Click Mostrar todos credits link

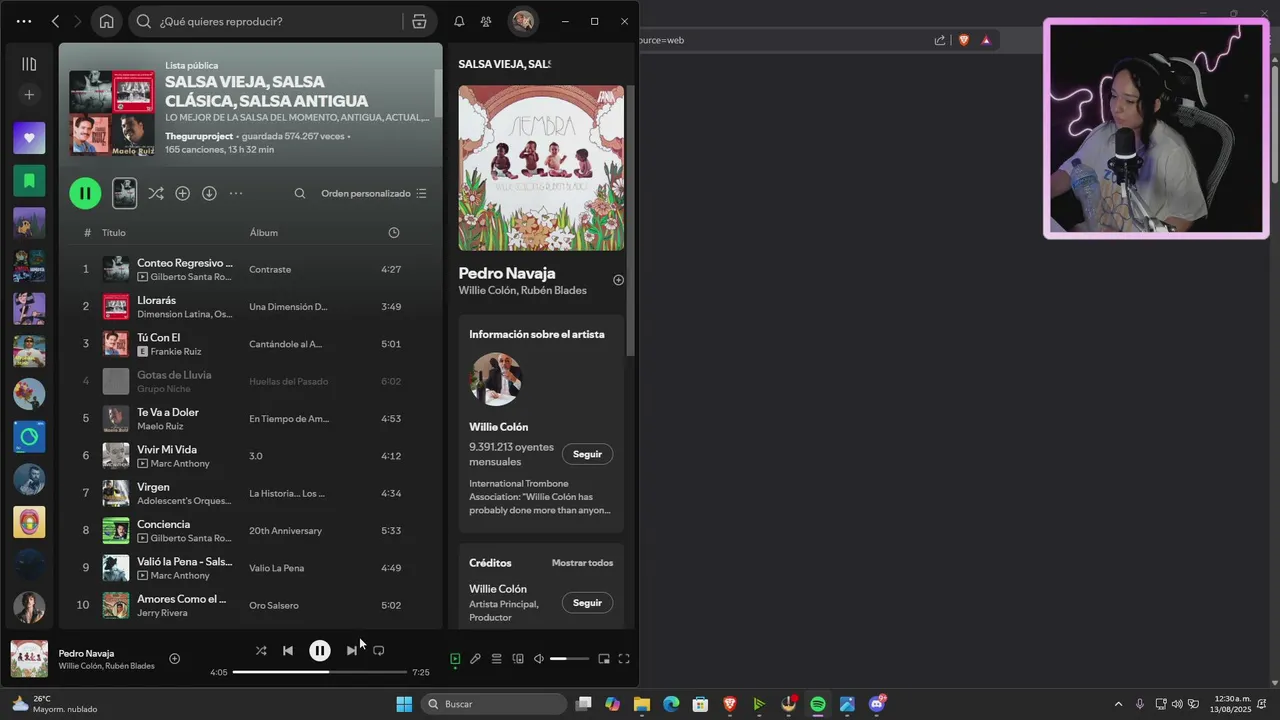tap(582, 563)
